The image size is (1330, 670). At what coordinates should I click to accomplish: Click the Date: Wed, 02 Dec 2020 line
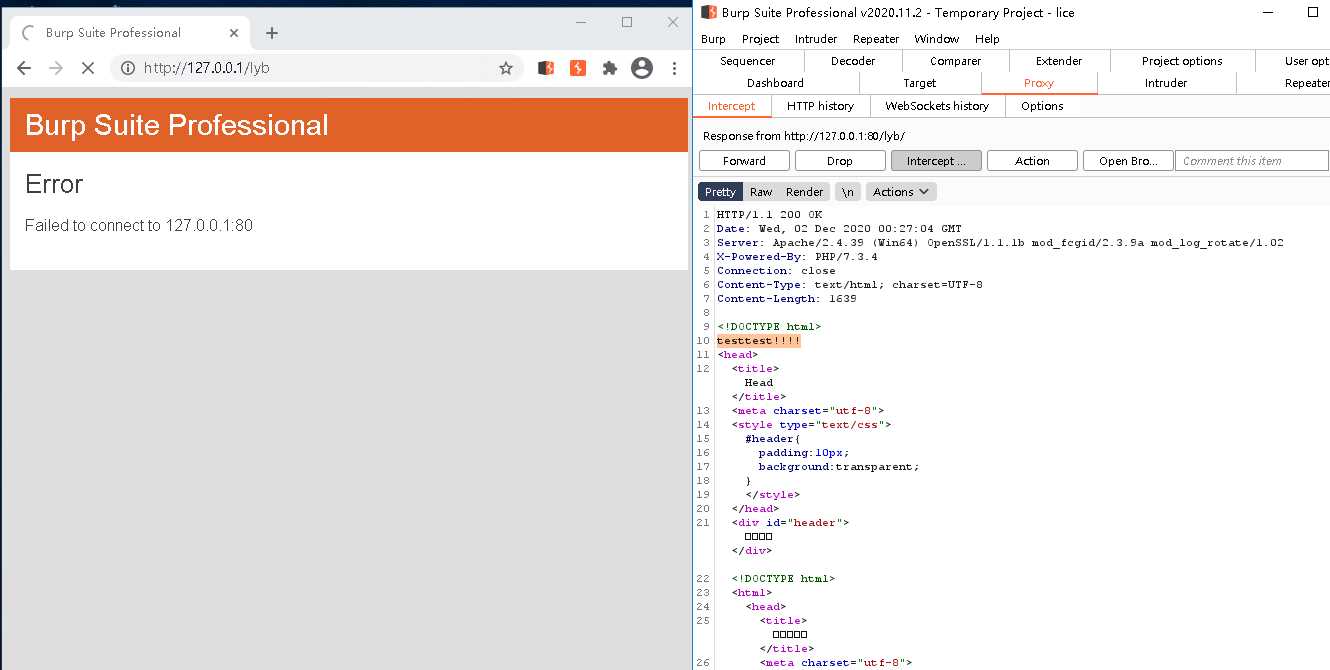tap(839, 229)
